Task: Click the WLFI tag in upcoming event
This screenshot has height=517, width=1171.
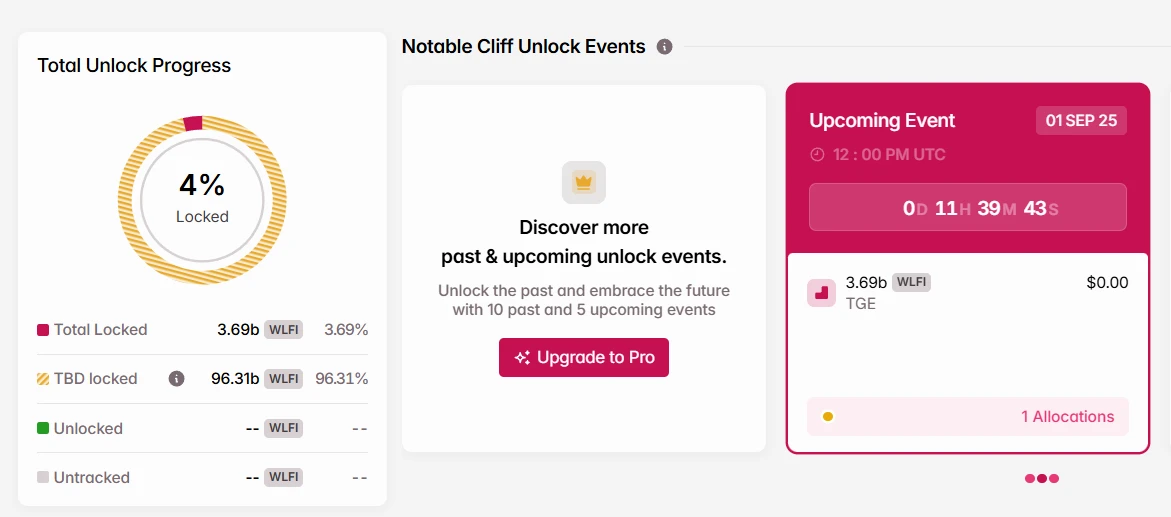Action: point(911,282)
